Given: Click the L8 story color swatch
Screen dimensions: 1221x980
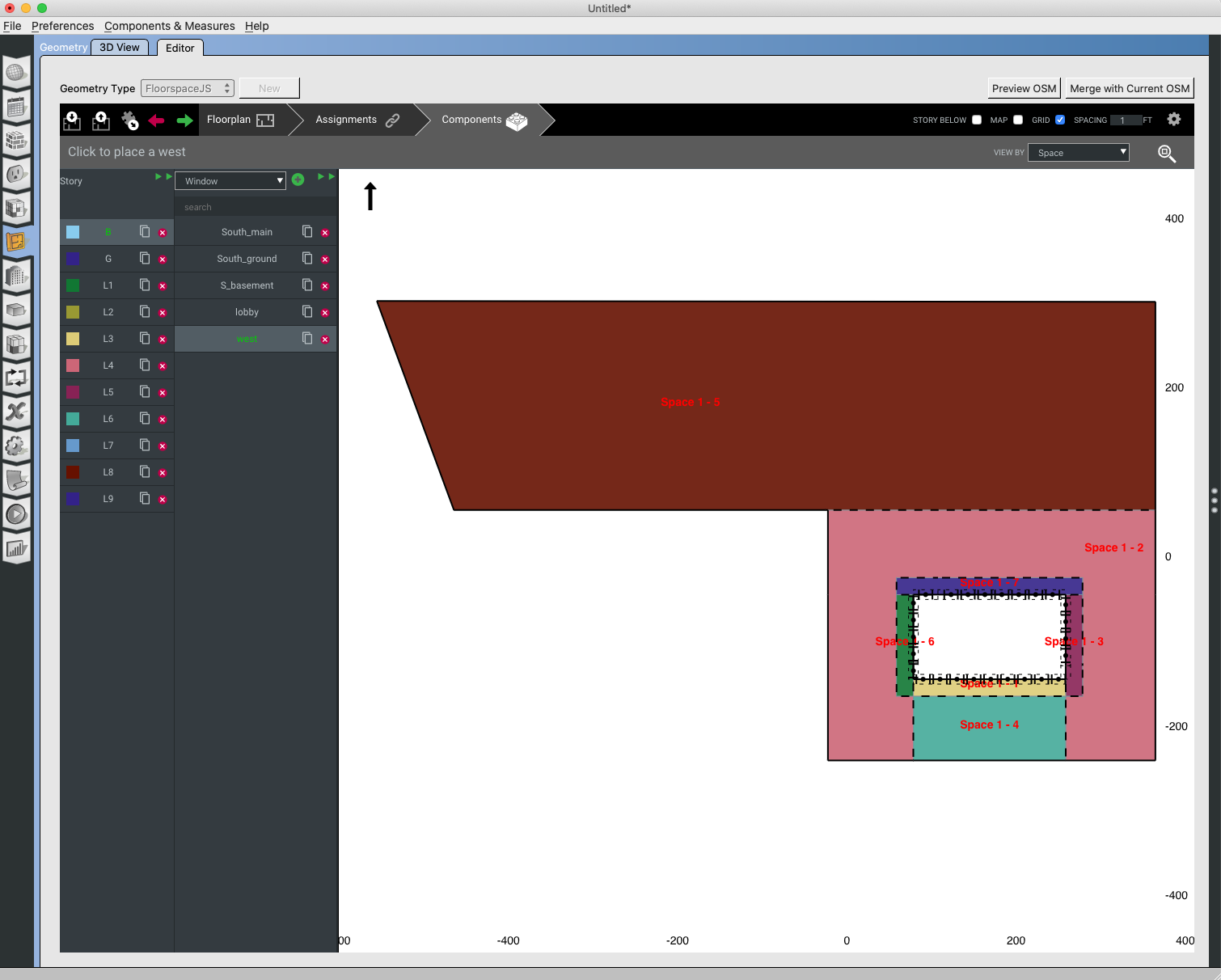Looking at the screenshot, I should 72,471.
